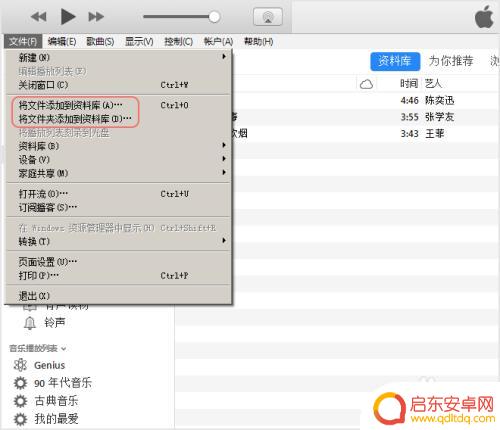Viewport: 500px width, 430px height.
Task: Open the 我的最爱 playlist
Action: click(x=56, y=419)
